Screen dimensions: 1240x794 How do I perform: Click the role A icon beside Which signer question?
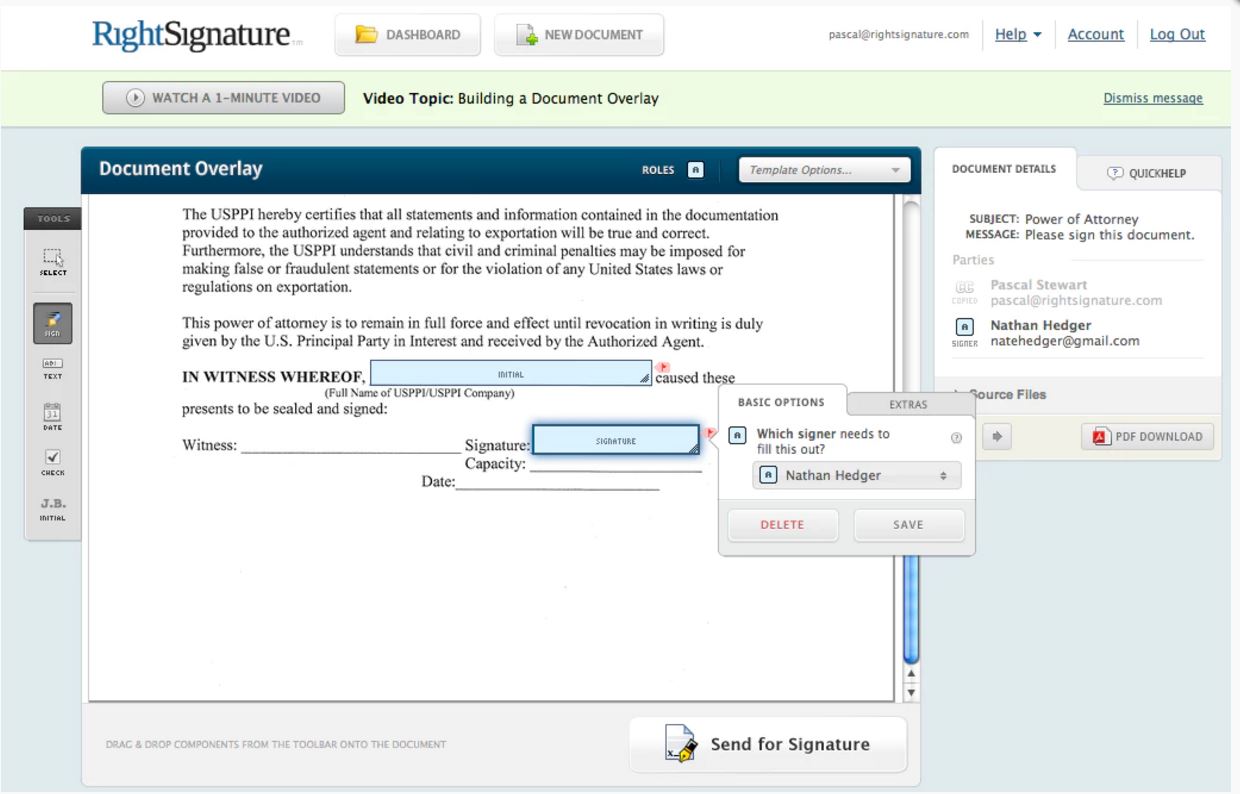point(737,436)
